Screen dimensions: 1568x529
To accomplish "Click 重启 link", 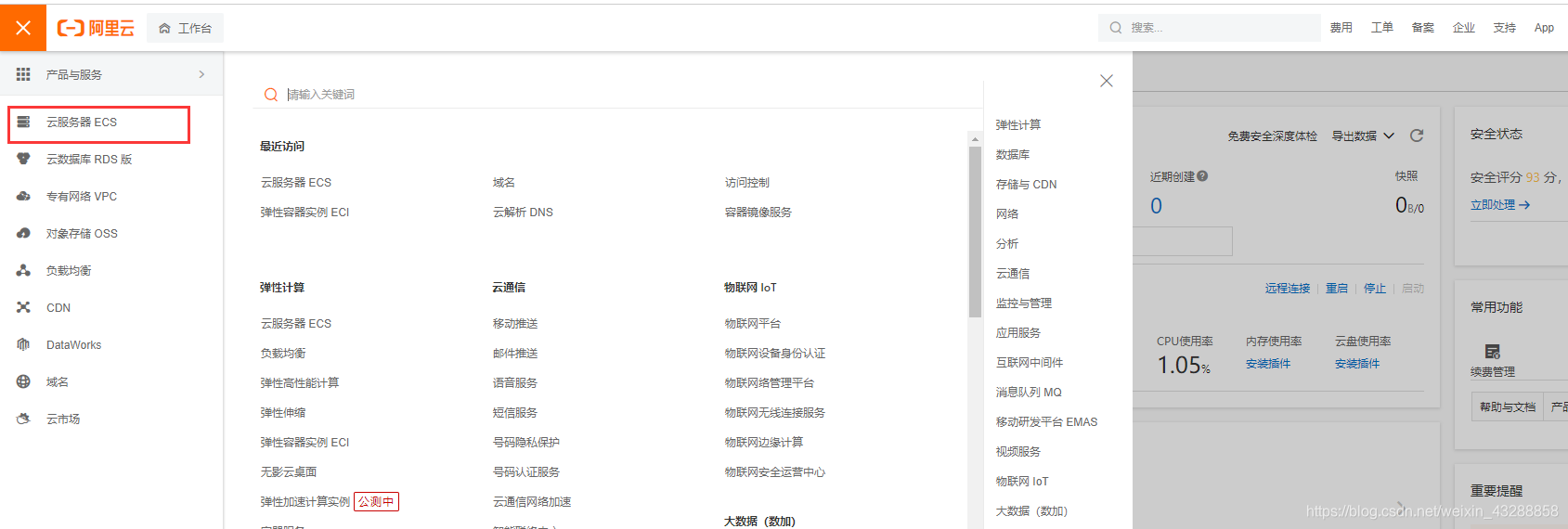I will click(1337, 289).
